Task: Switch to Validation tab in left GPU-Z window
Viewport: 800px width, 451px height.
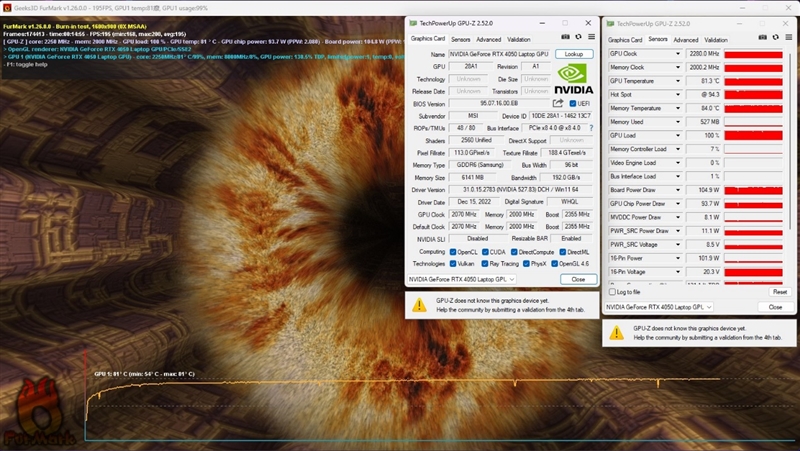Action: pyautogui.click(x=518, y=39)
